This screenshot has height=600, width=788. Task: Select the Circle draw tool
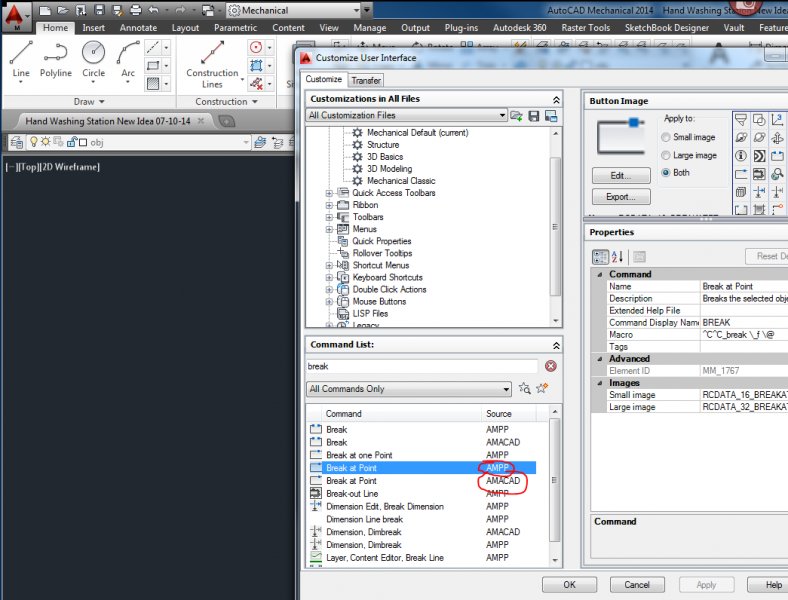(x=93, y=59)
